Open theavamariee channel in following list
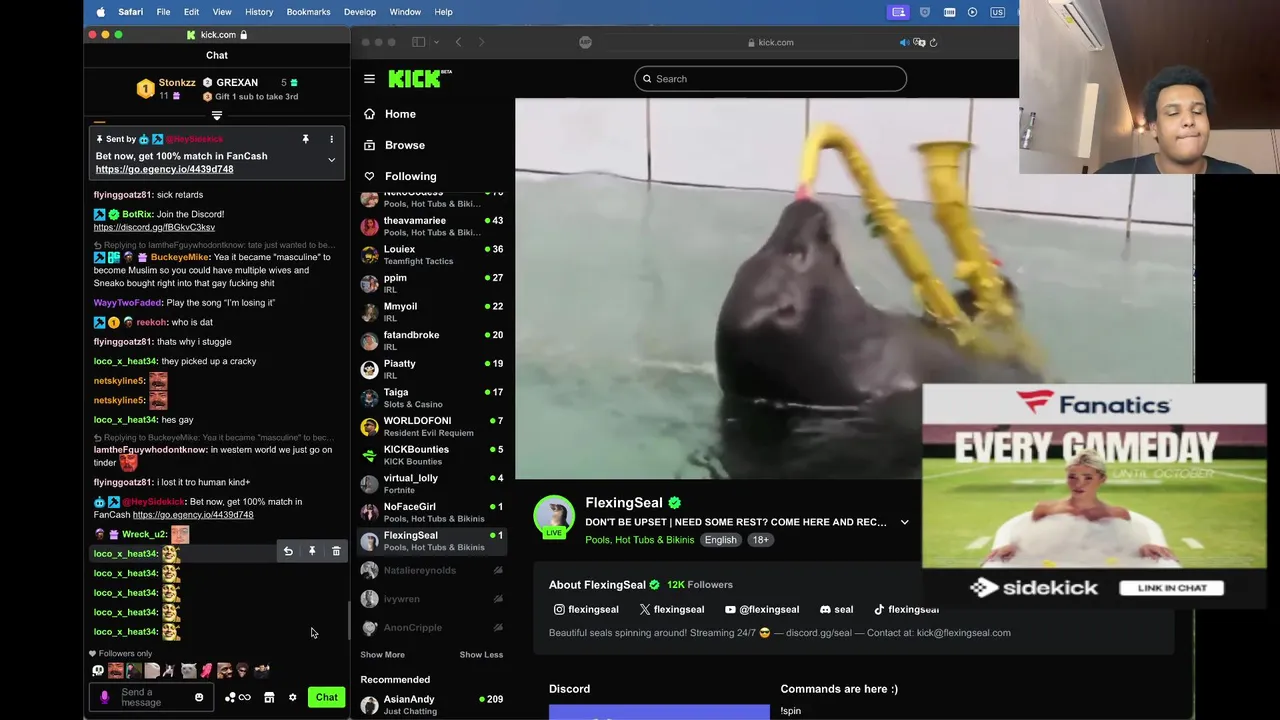Viewport: 1280px width, 720px height. coord(432,226)
